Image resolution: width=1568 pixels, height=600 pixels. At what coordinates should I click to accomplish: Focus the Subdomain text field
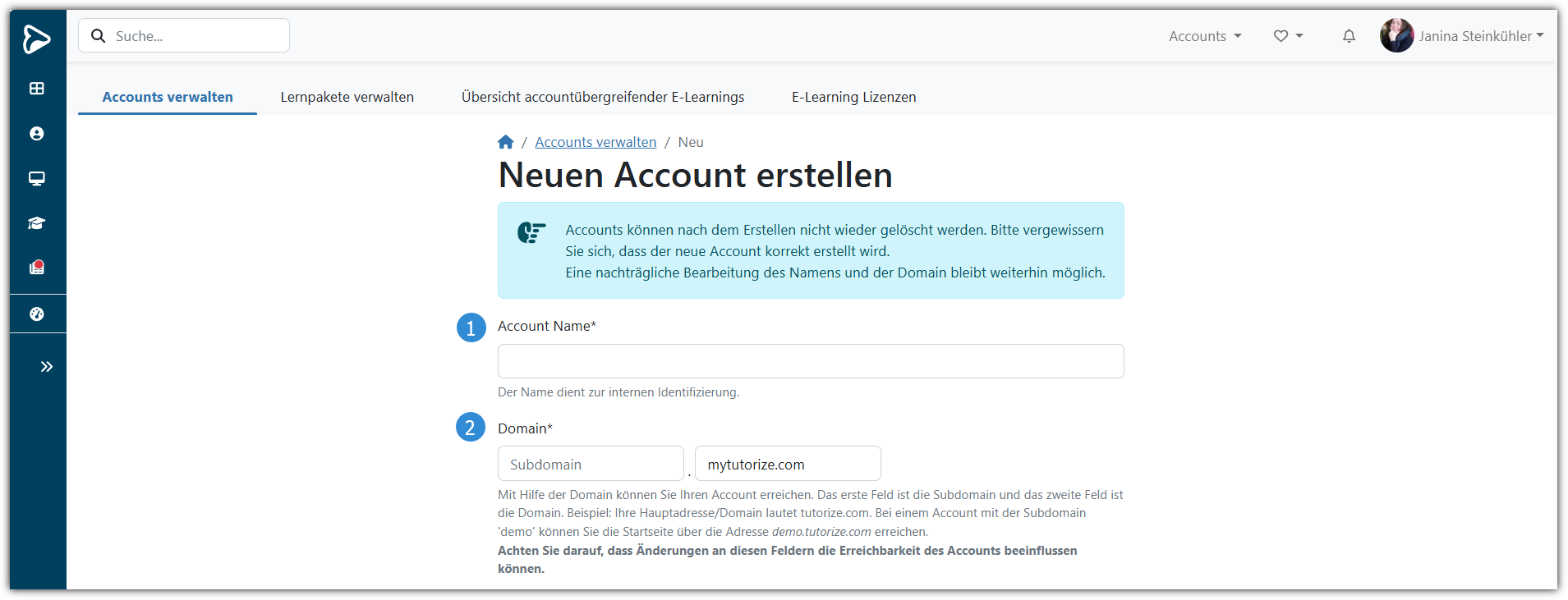[x=591, y=464]
